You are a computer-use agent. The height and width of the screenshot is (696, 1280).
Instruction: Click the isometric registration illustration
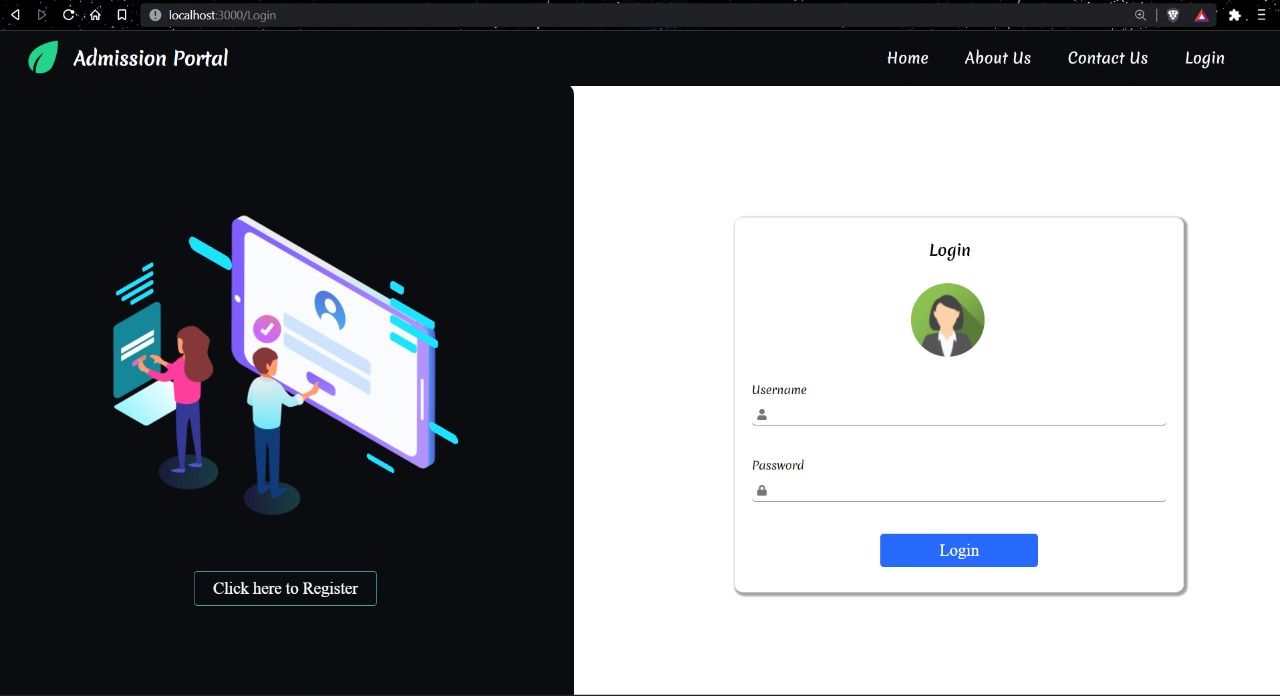click(286, 365)
